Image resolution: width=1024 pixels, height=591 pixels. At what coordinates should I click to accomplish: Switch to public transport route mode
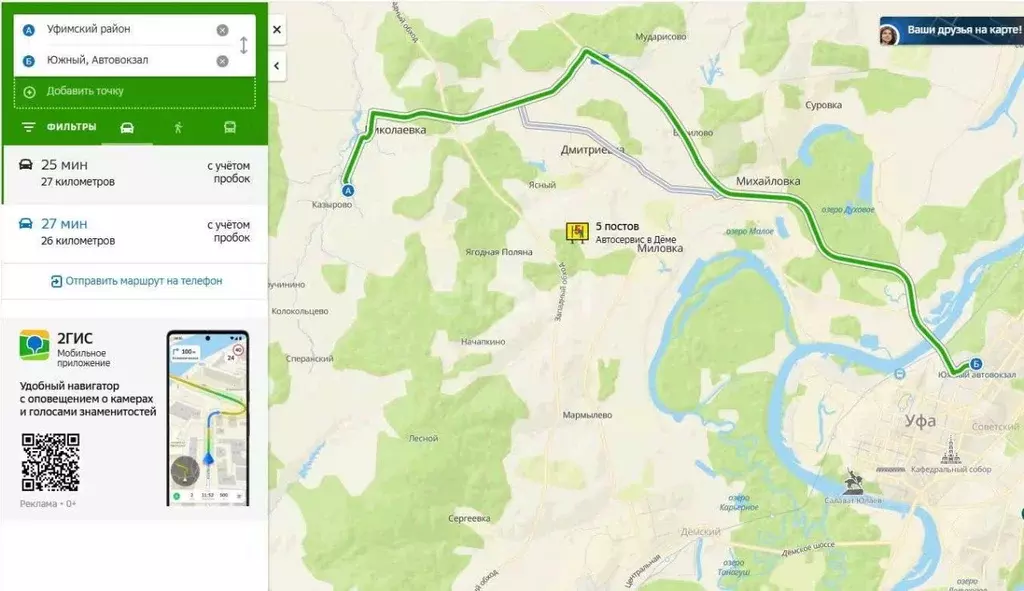pyautogui.click(x=230, y=127)
